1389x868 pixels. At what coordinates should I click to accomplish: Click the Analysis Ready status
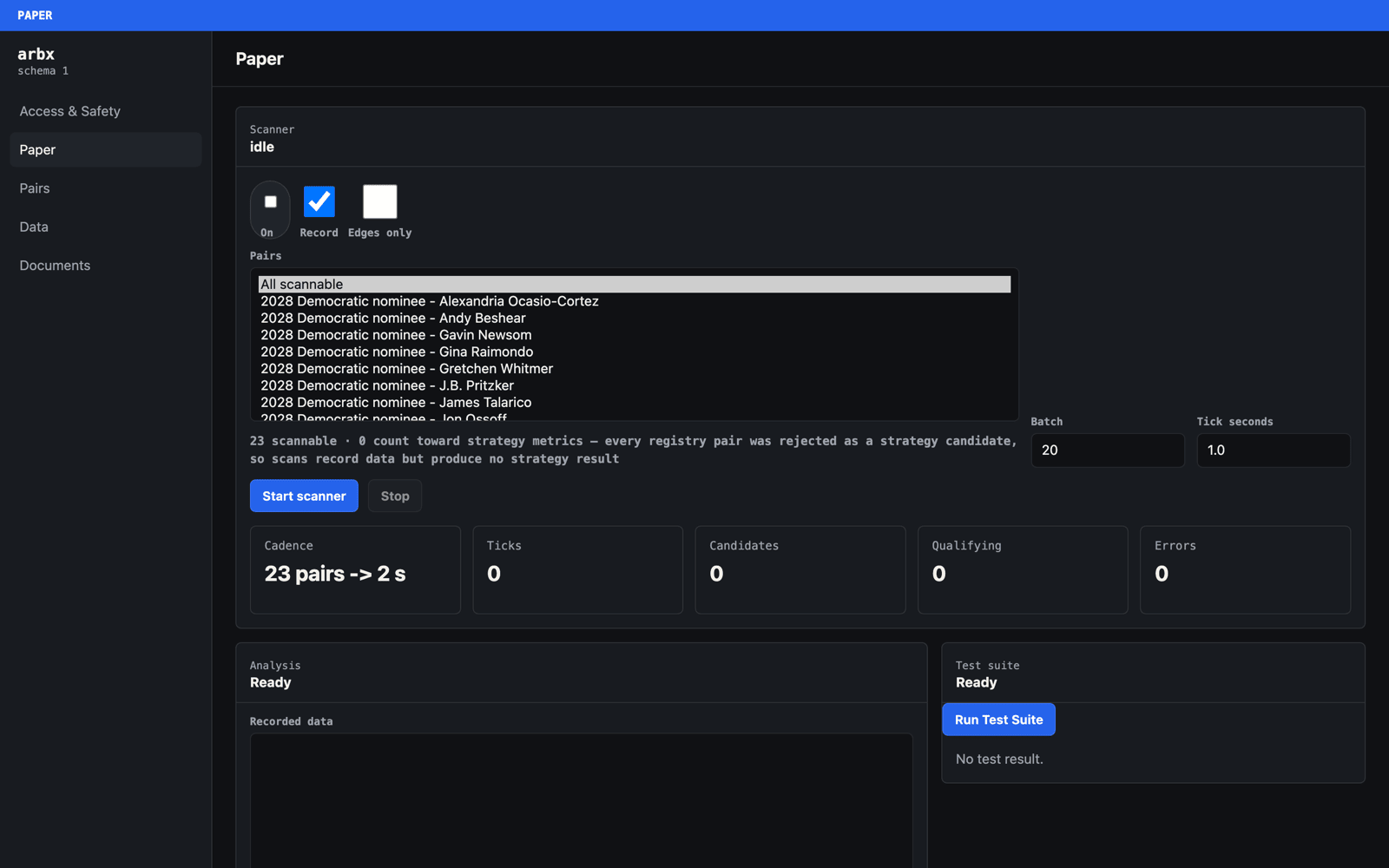coord(271,682)
